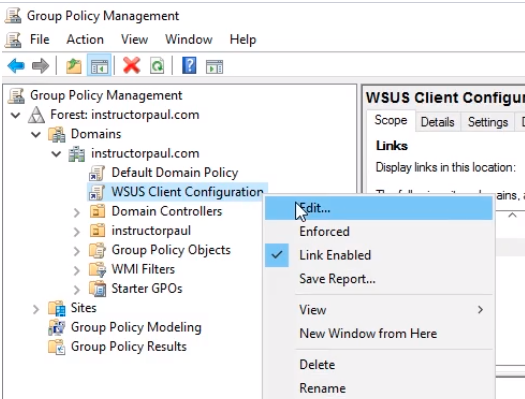Click the root Group Policy Management node icon
Screen dimensions: 525x399
click(x=16, y=96)
